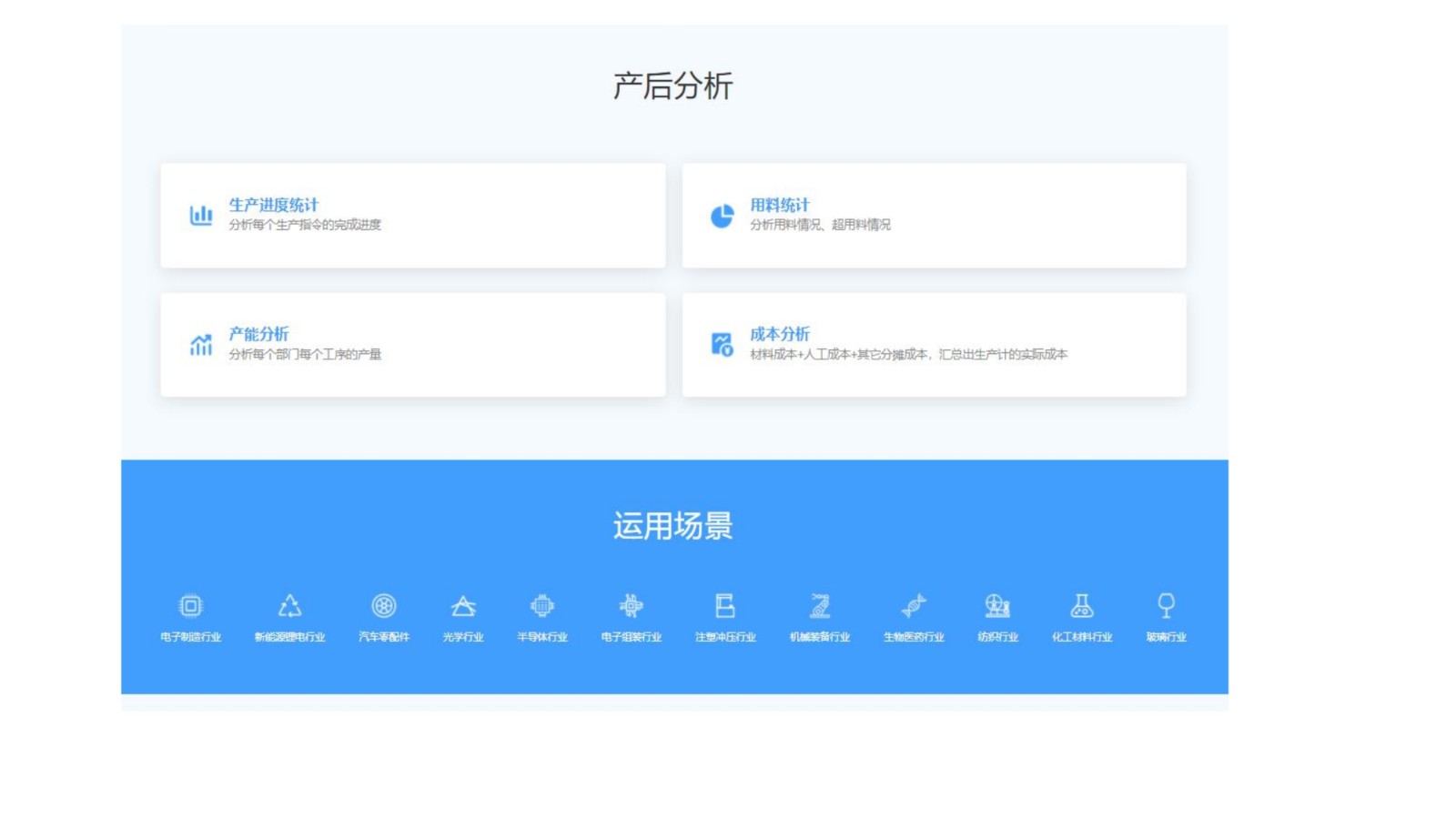Select the 电子组装行业 circuit icon
This screenshot has height=819, width=1456.
[632, 606]
